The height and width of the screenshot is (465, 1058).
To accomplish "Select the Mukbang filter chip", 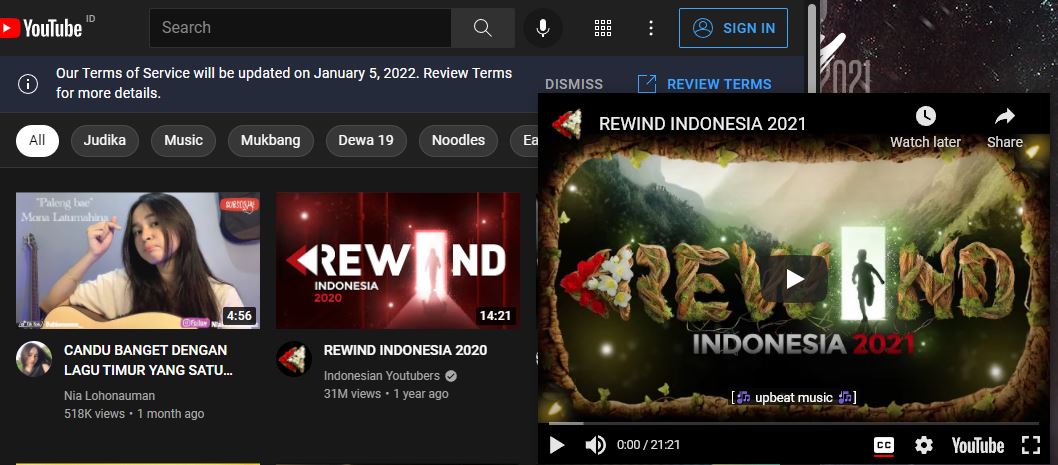I will [271, 140].
